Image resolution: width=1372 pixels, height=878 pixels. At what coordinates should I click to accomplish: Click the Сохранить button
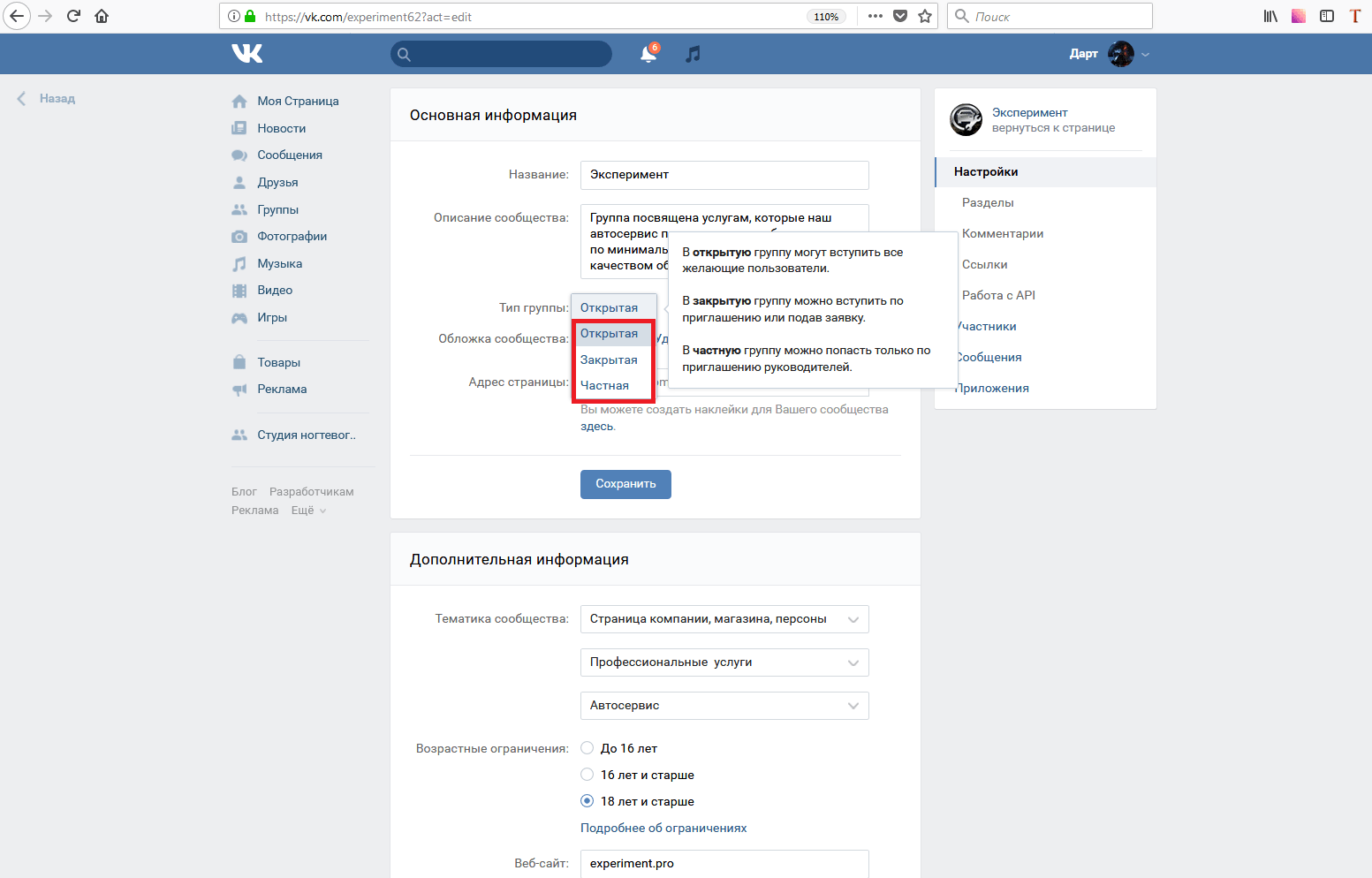click(625, 484)
